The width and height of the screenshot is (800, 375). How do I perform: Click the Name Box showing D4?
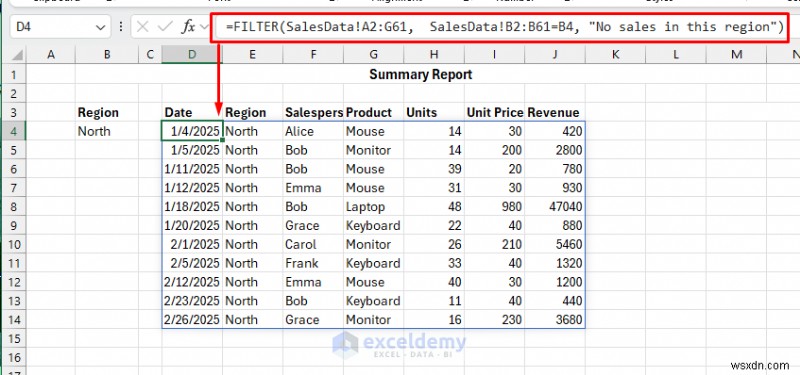[60, 27]
